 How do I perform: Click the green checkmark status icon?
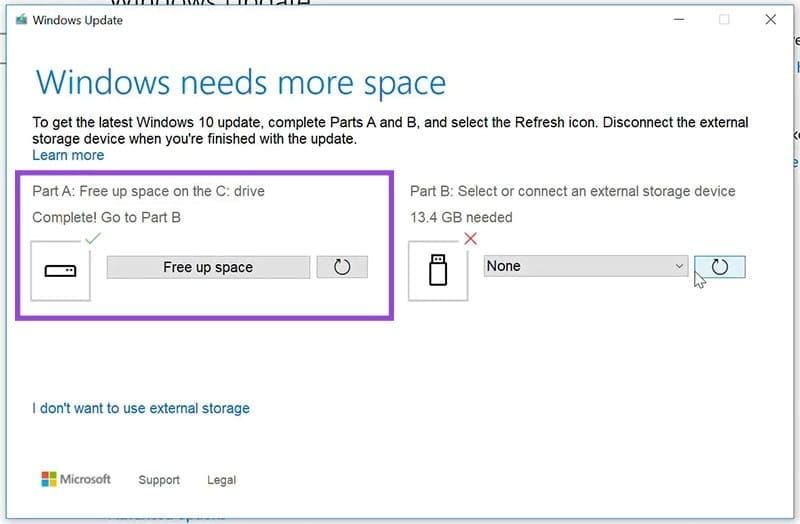(94, 238)
